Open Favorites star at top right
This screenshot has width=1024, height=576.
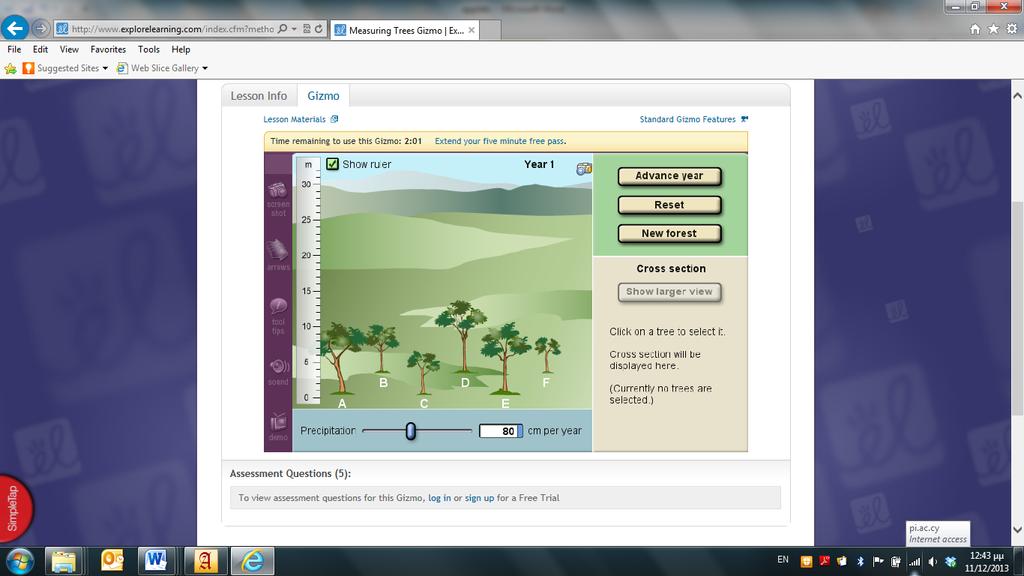pyautogui.click(x=993, y=29)
